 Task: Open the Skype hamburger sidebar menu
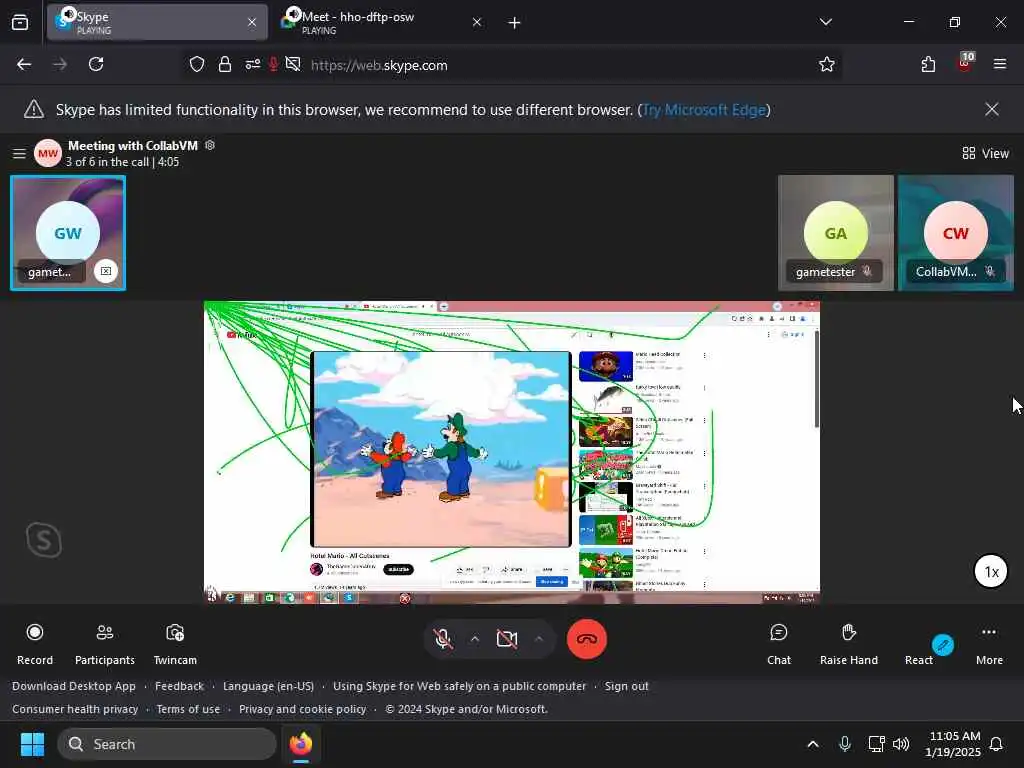[19, 153]
